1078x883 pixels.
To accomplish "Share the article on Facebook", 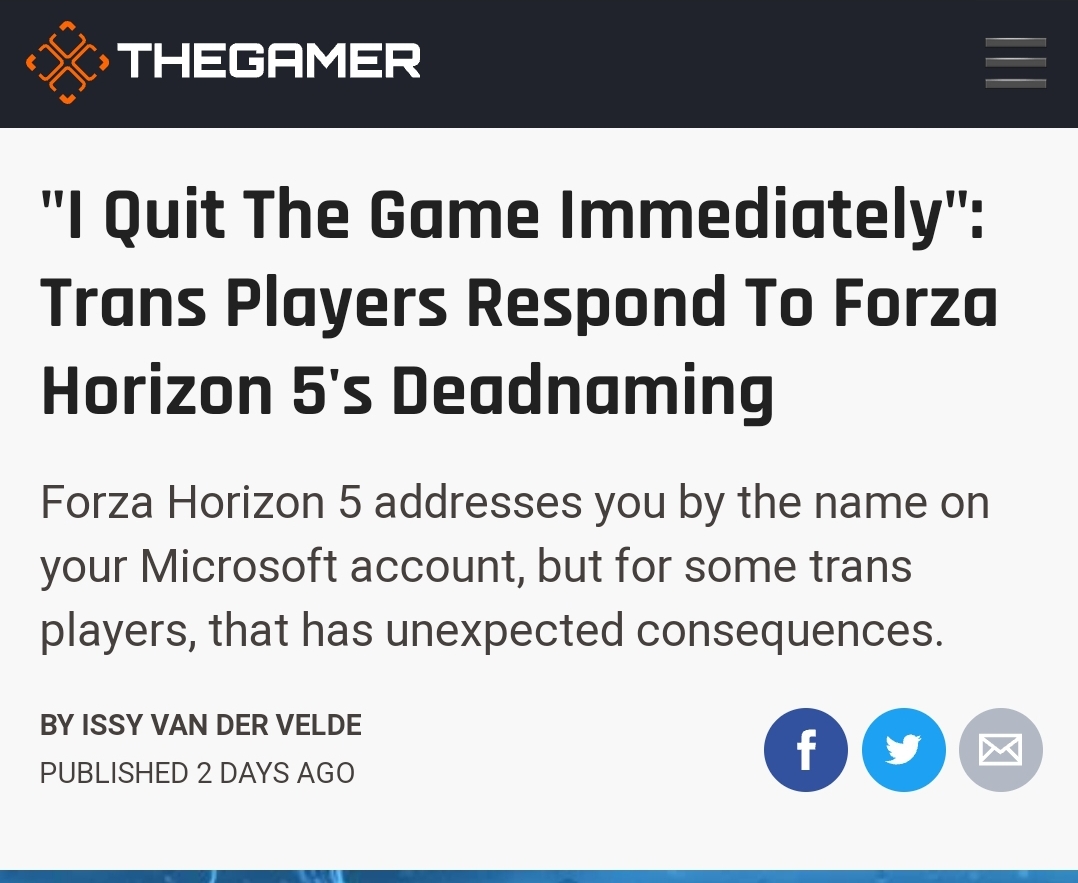I will 805,750.
